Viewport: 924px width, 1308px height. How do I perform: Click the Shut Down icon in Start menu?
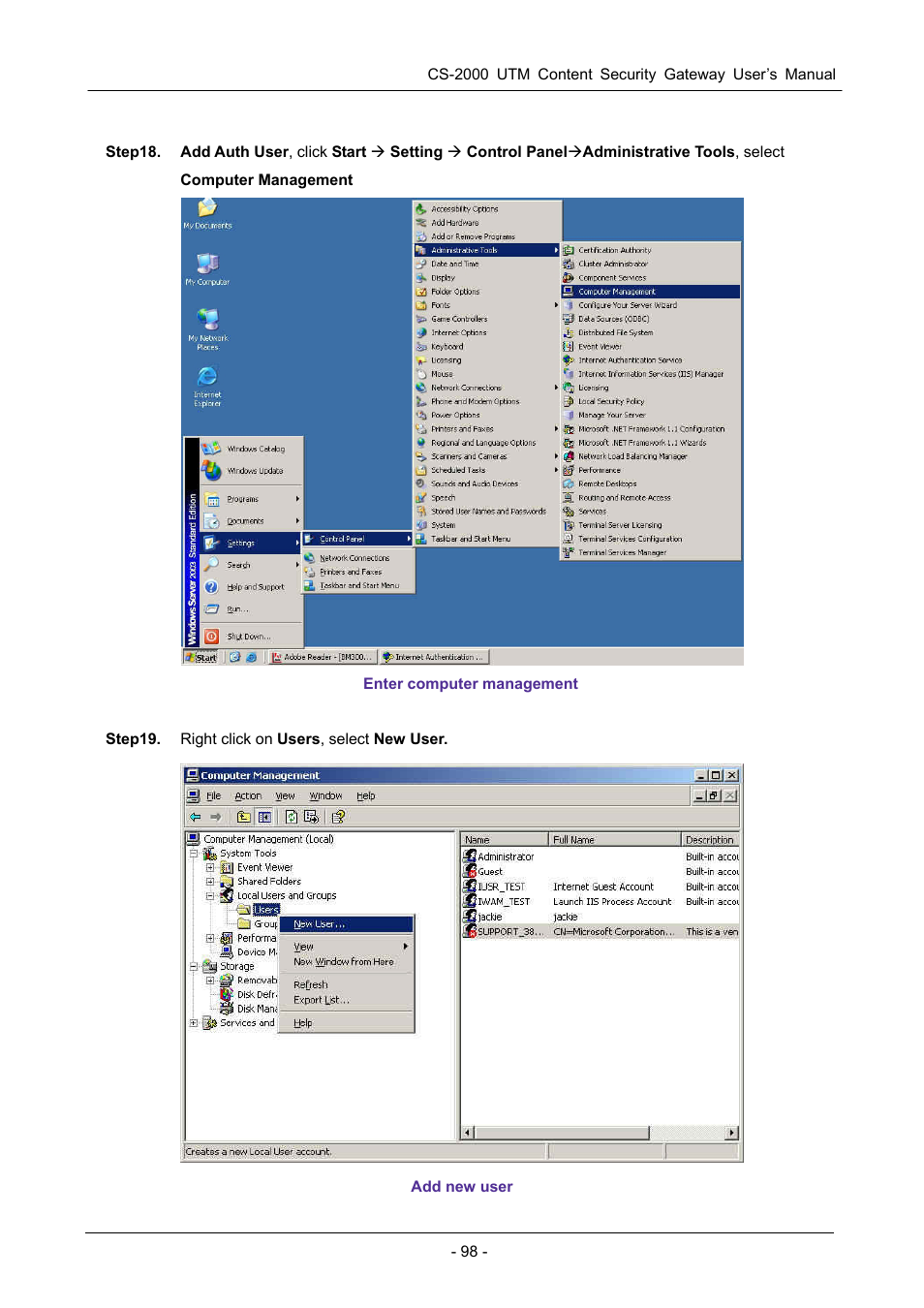click(x=211, y=637)
